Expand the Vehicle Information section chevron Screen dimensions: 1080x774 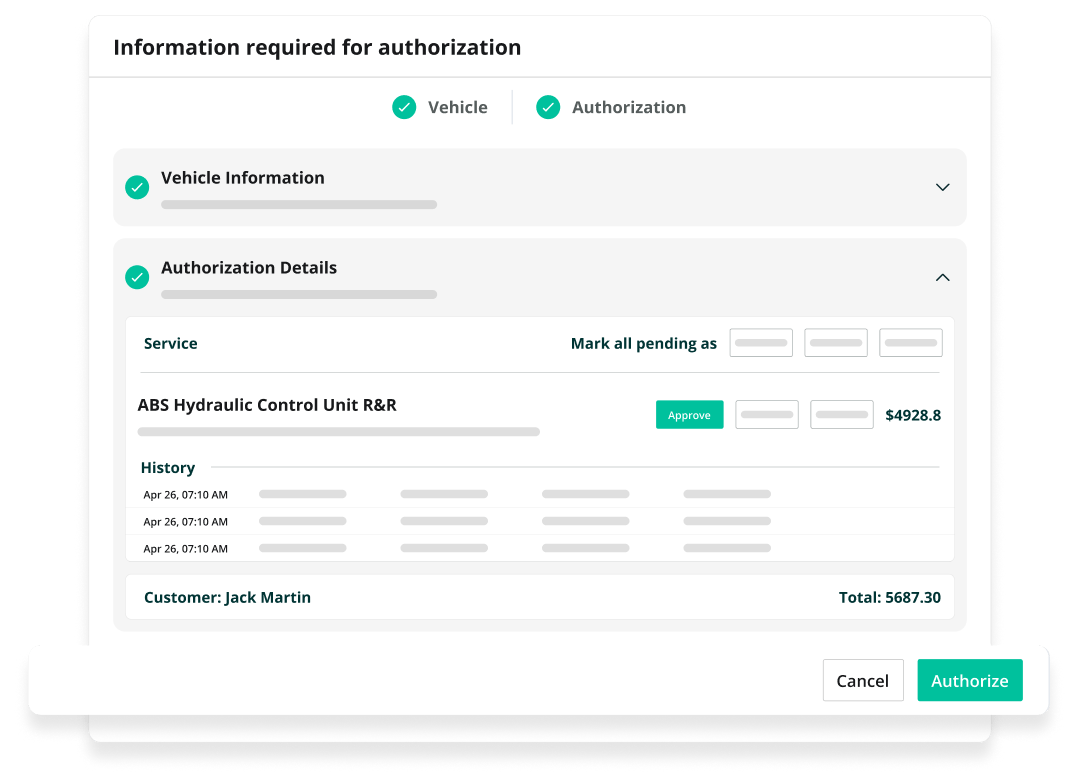pos(942,187)
